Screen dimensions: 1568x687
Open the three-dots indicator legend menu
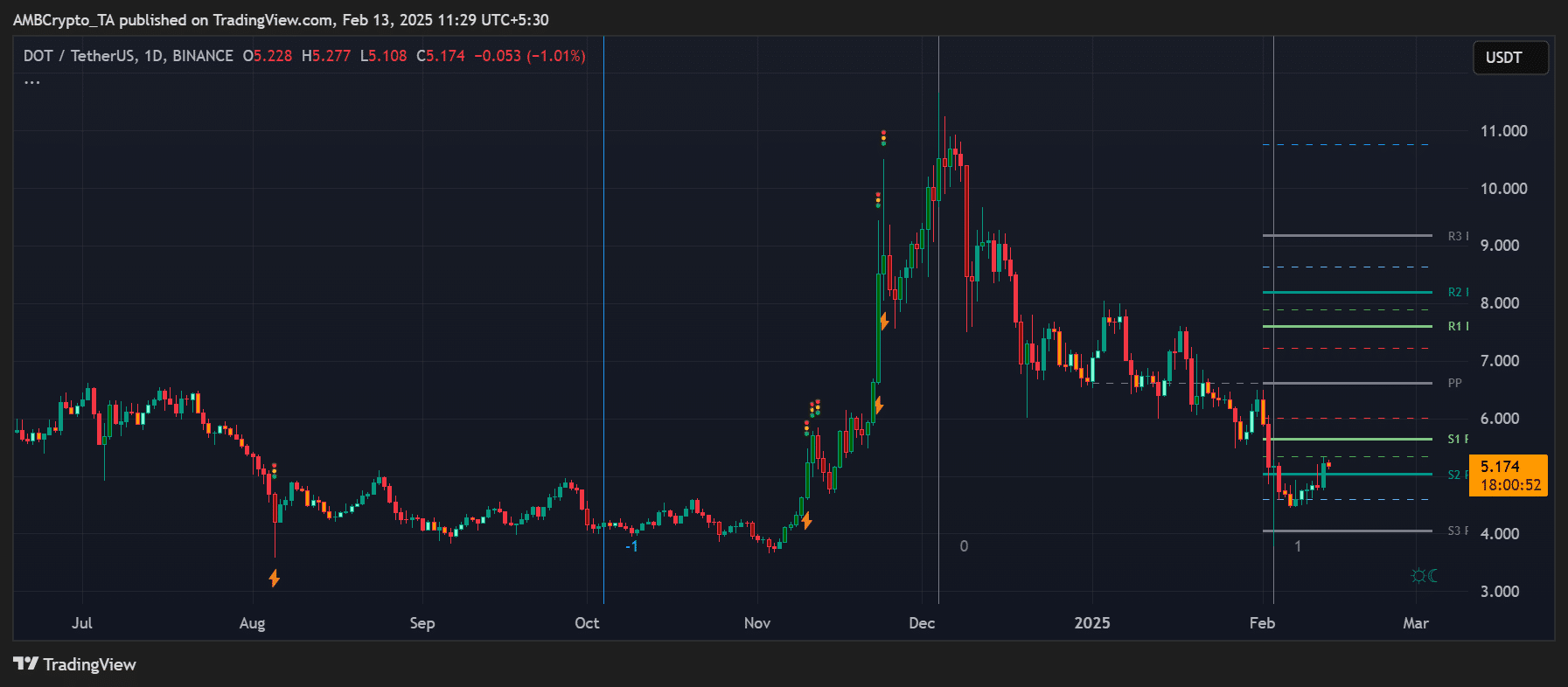click(x=32, y=81)
